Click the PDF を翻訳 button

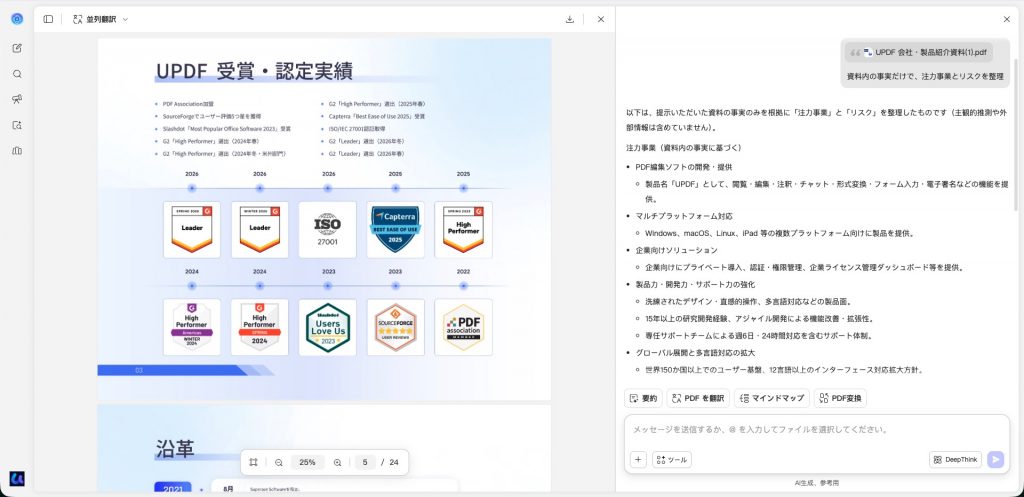pyautogui.click(x=697, y=398)
